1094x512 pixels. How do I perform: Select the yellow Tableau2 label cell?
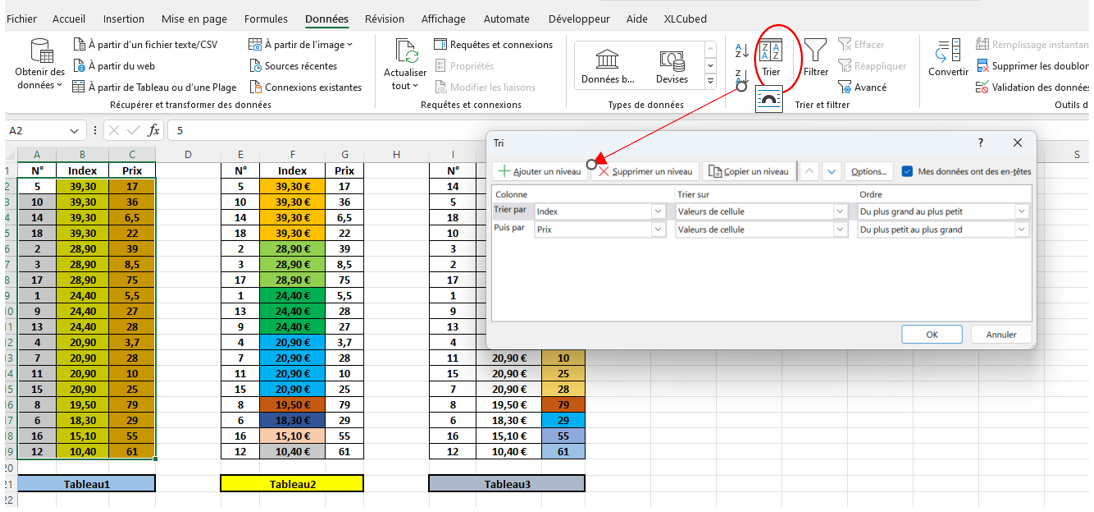click(x=292, y=483)
